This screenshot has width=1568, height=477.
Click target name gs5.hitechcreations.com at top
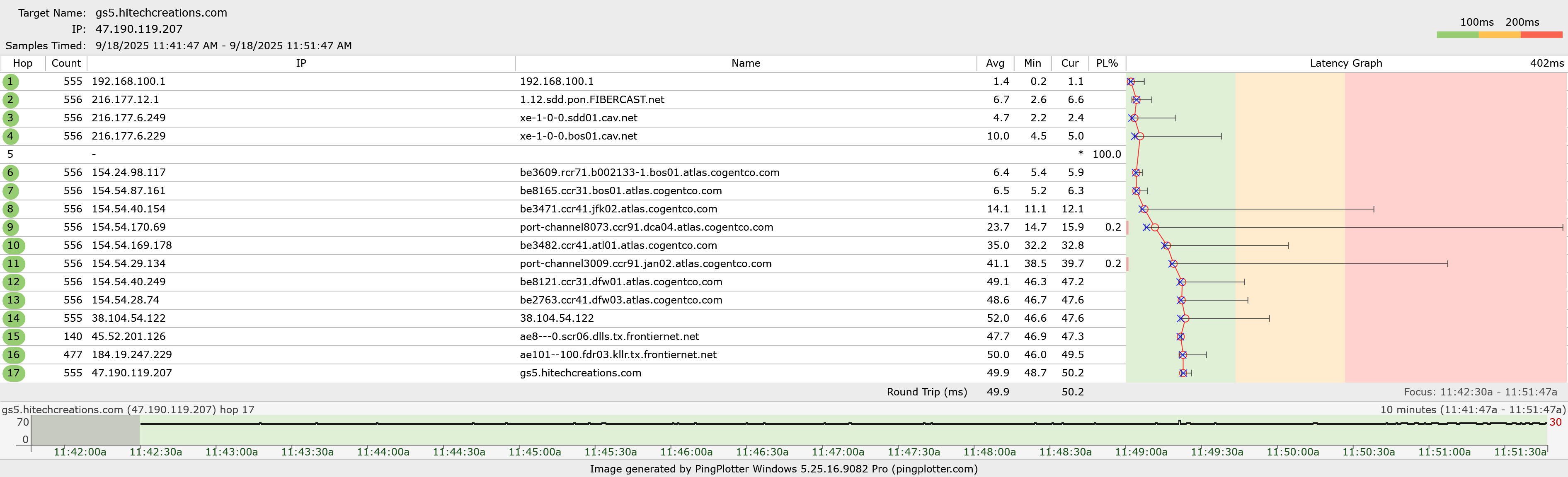tap(161, 13)
